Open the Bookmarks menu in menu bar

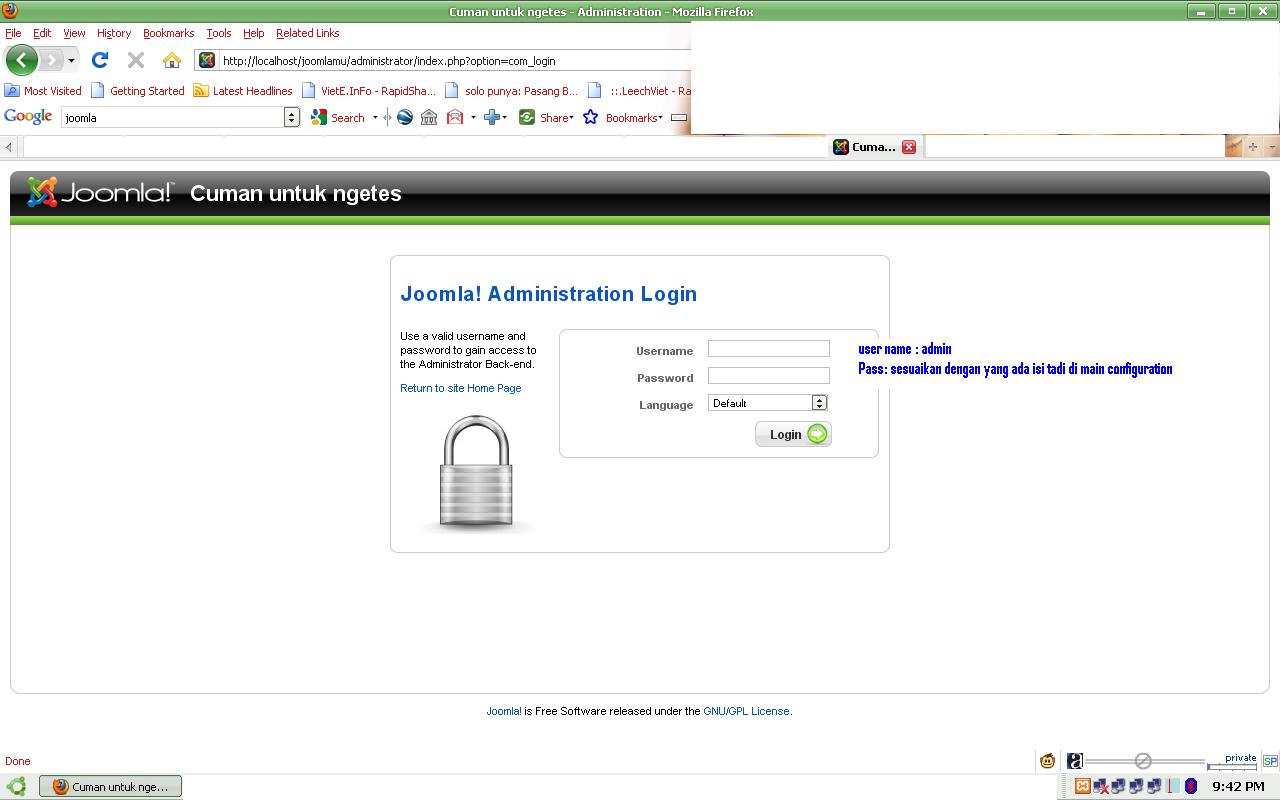(x=168, y=33)
